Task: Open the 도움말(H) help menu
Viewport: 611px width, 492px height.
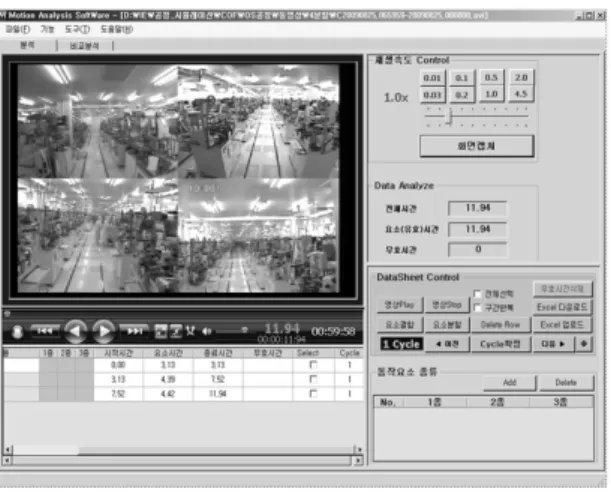Action: coord(117,29)
